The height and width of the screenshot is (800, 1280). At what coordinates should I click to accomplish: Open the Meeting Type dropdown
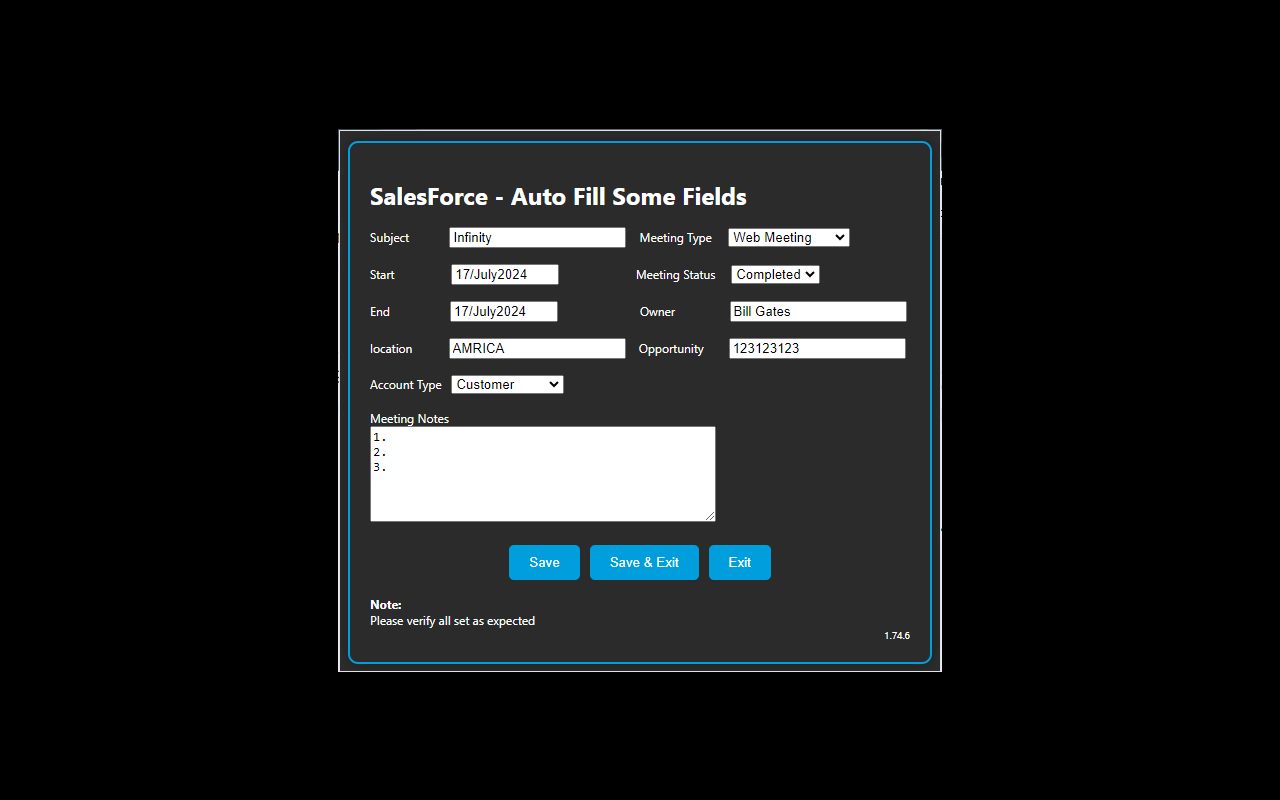click(789, 237)
